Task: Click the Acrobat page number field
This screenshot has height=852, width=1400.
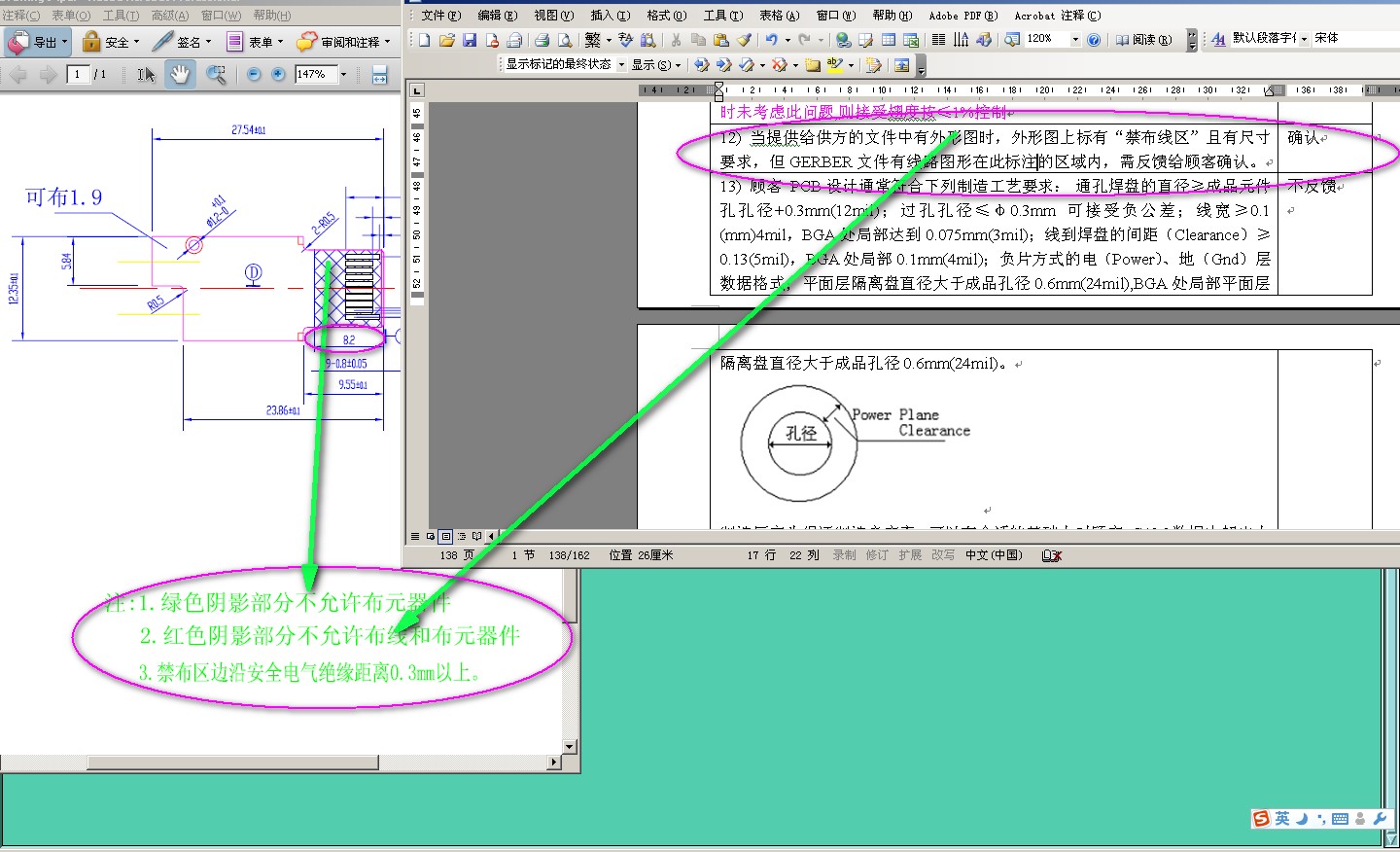Action: (x=78, y=74)
